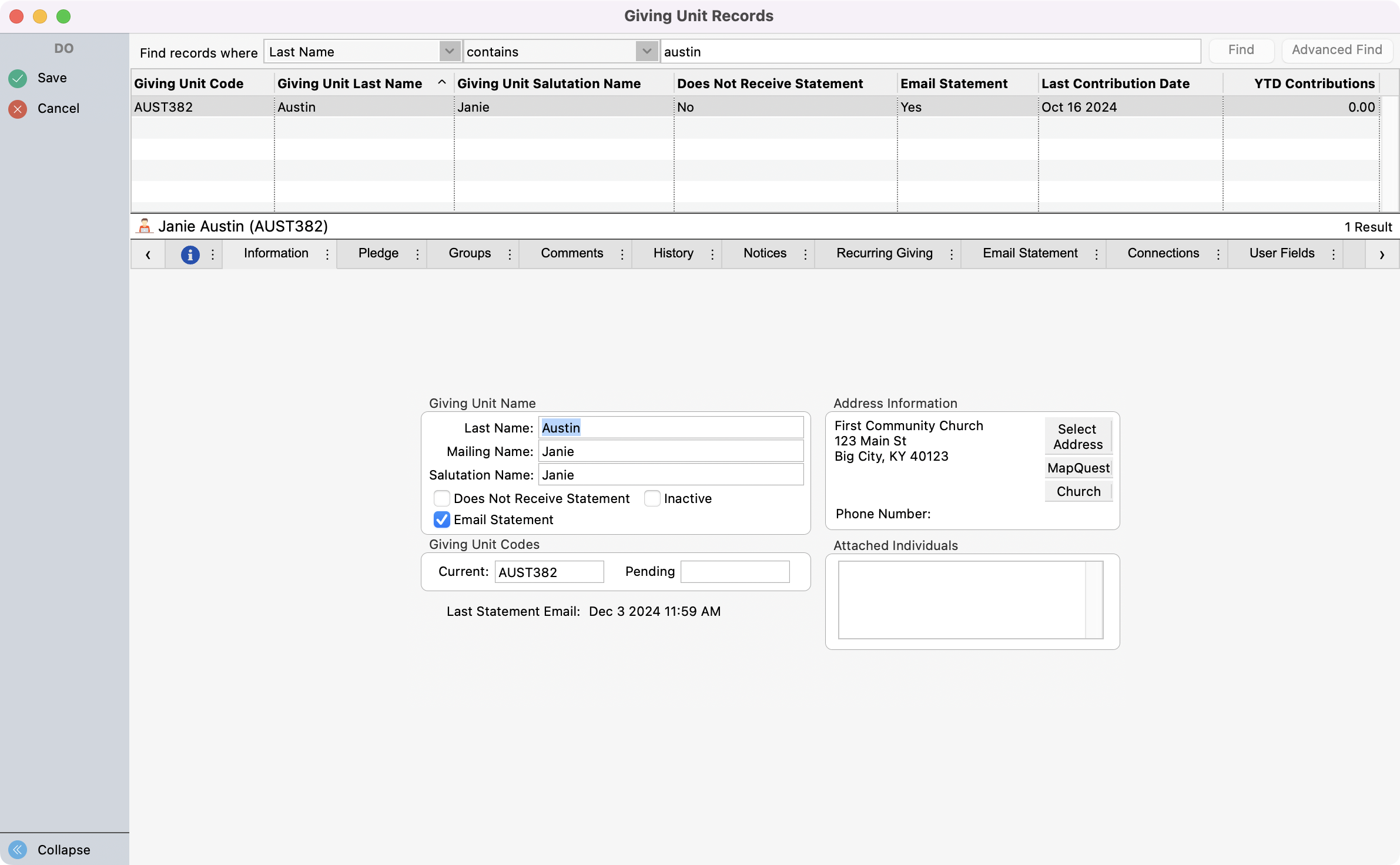Open the kebab menu next to User Fields
This screenshot has width=1400, height=865.
1333,254
